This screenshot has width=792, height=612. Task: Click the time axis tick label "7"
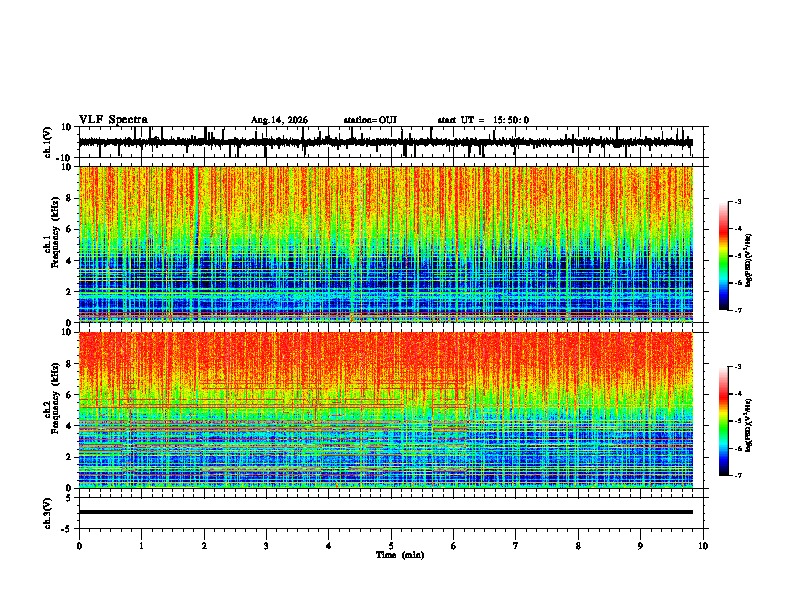click(x=516, y=546)
